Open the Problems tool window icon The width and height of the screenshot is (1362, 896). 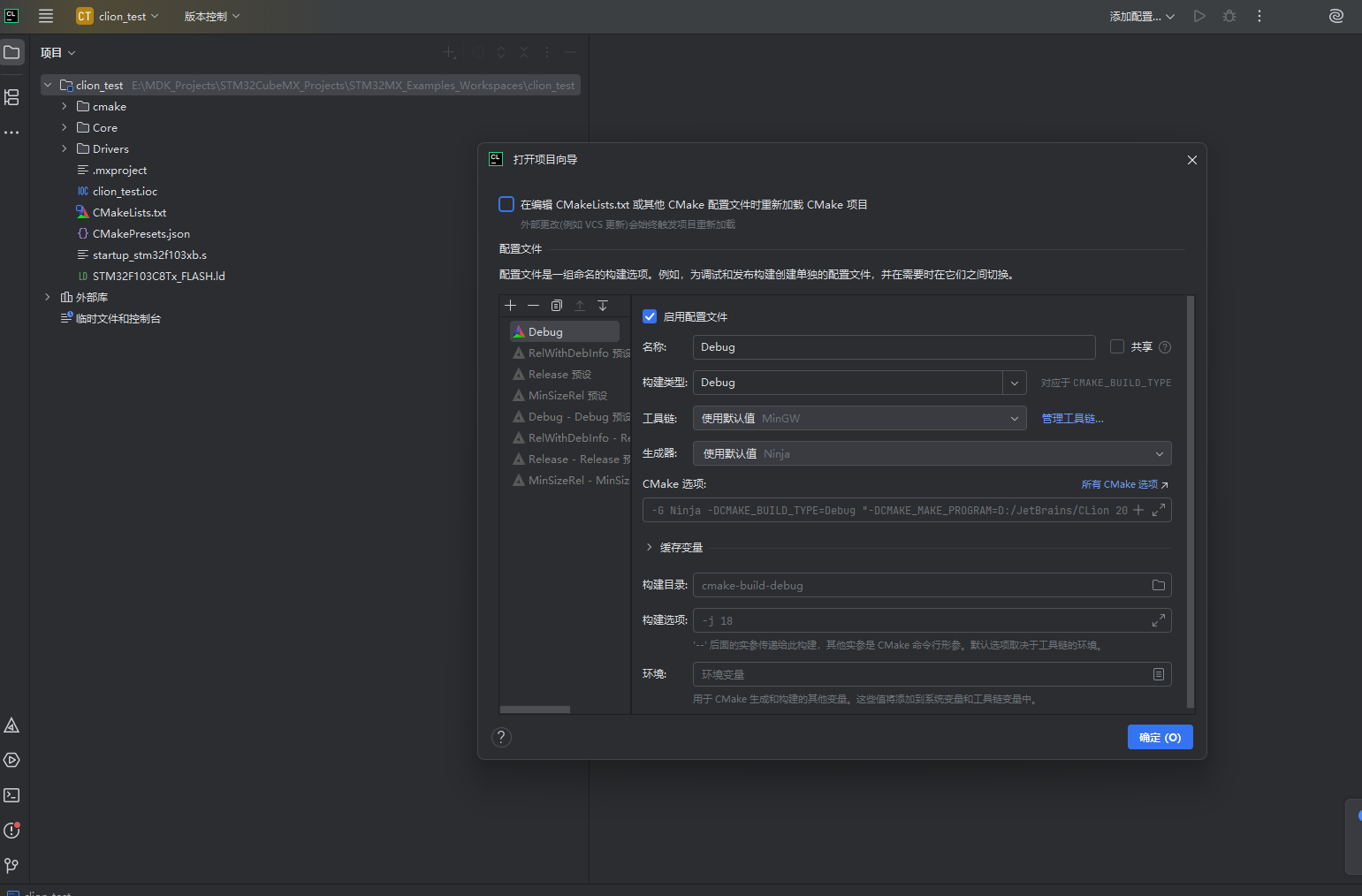point(11,831)
